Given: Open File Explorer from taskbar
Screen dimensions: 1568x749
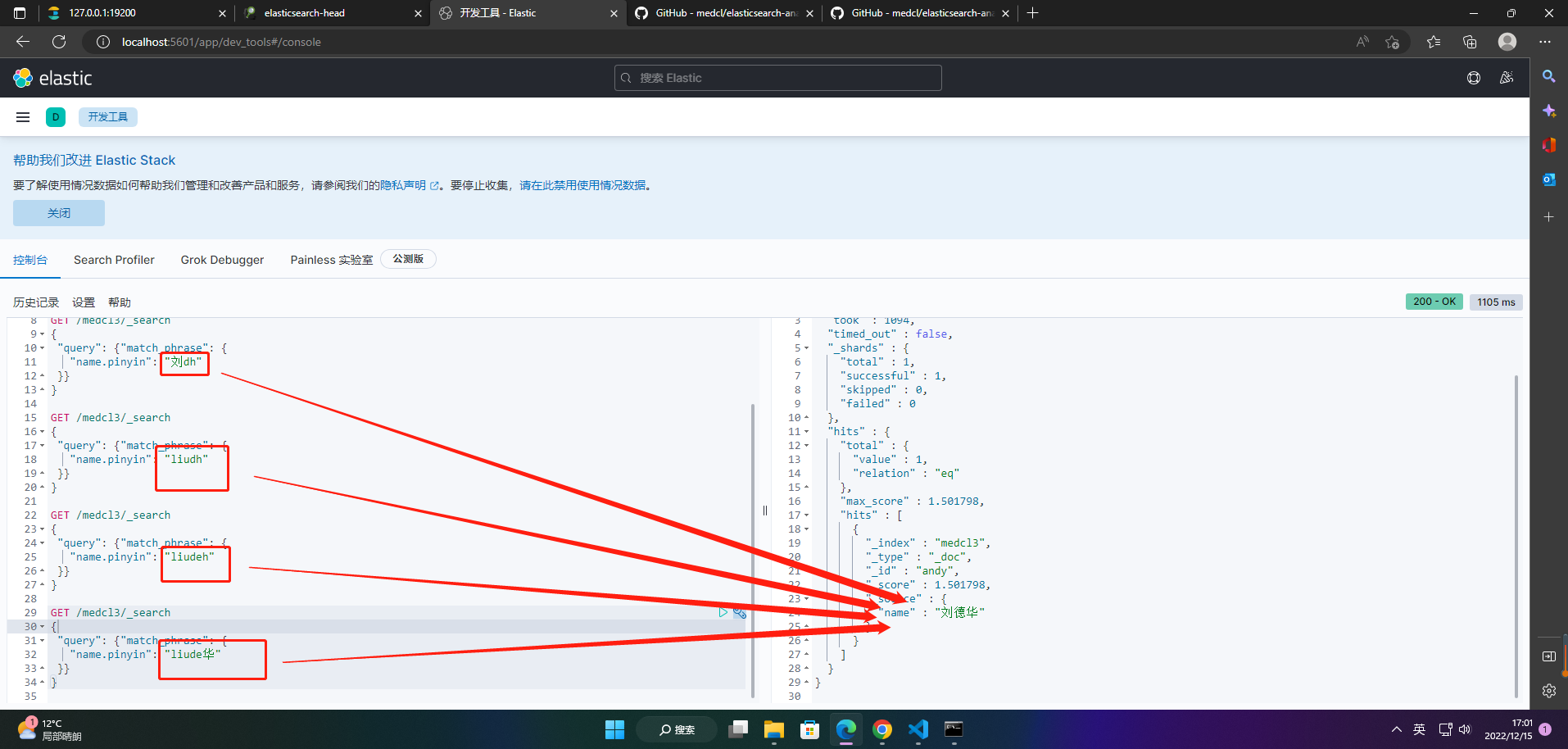Looking at the screenshot, I should click(x=774, y=729).
